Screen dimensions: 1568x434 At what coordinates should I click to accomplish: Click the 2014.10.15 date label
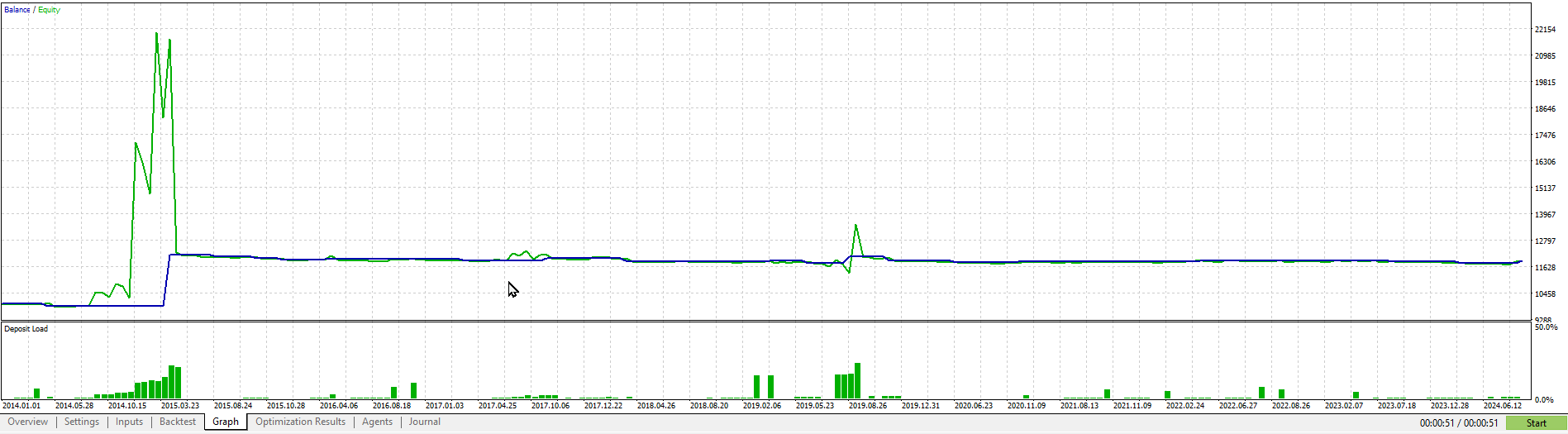[127, 406]
